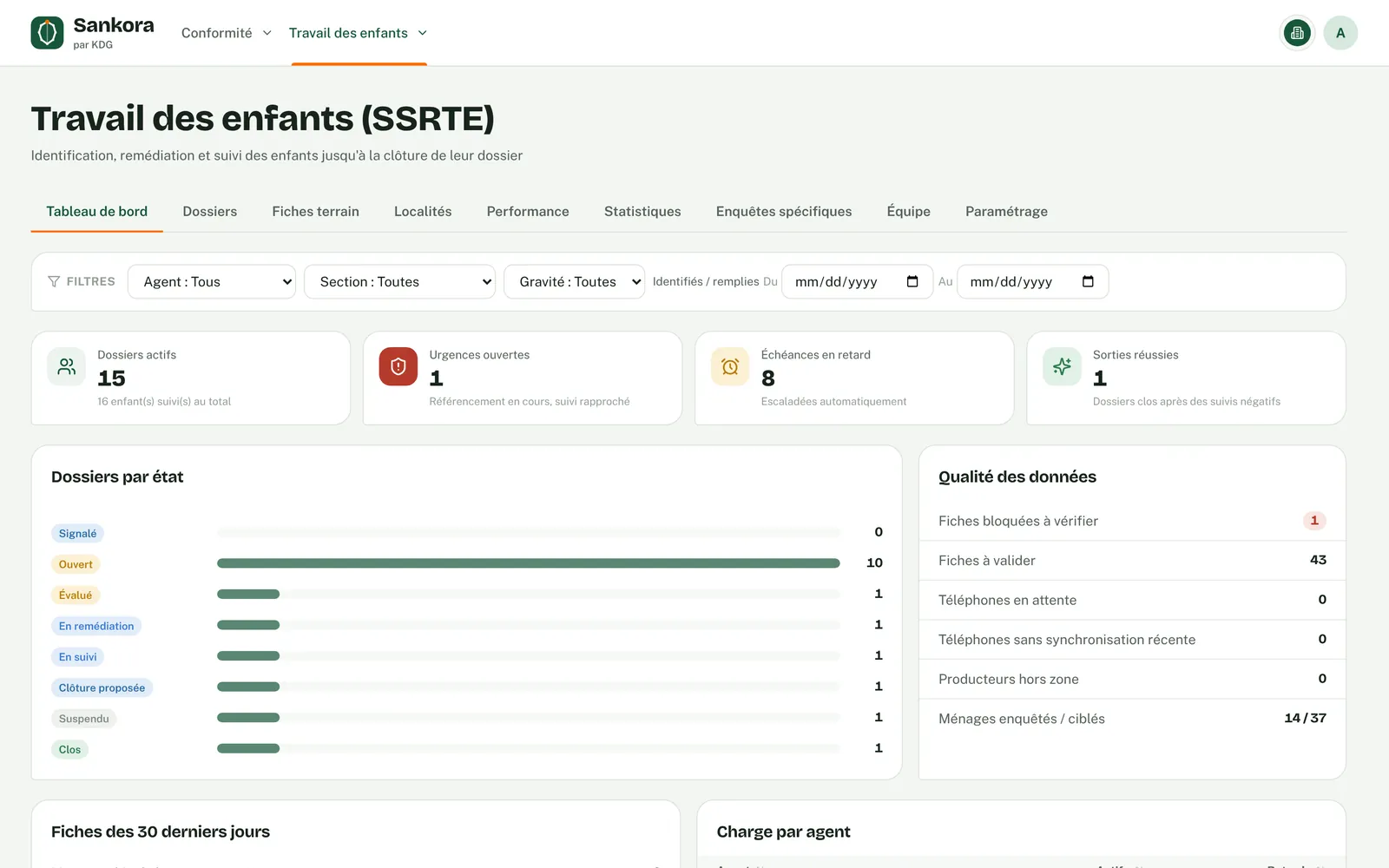Viewport: 1389px width, 868px height.
Task: Click the Sorties réussies sparkle icon
Action: pyautogui.click(x=1062, y=367)
